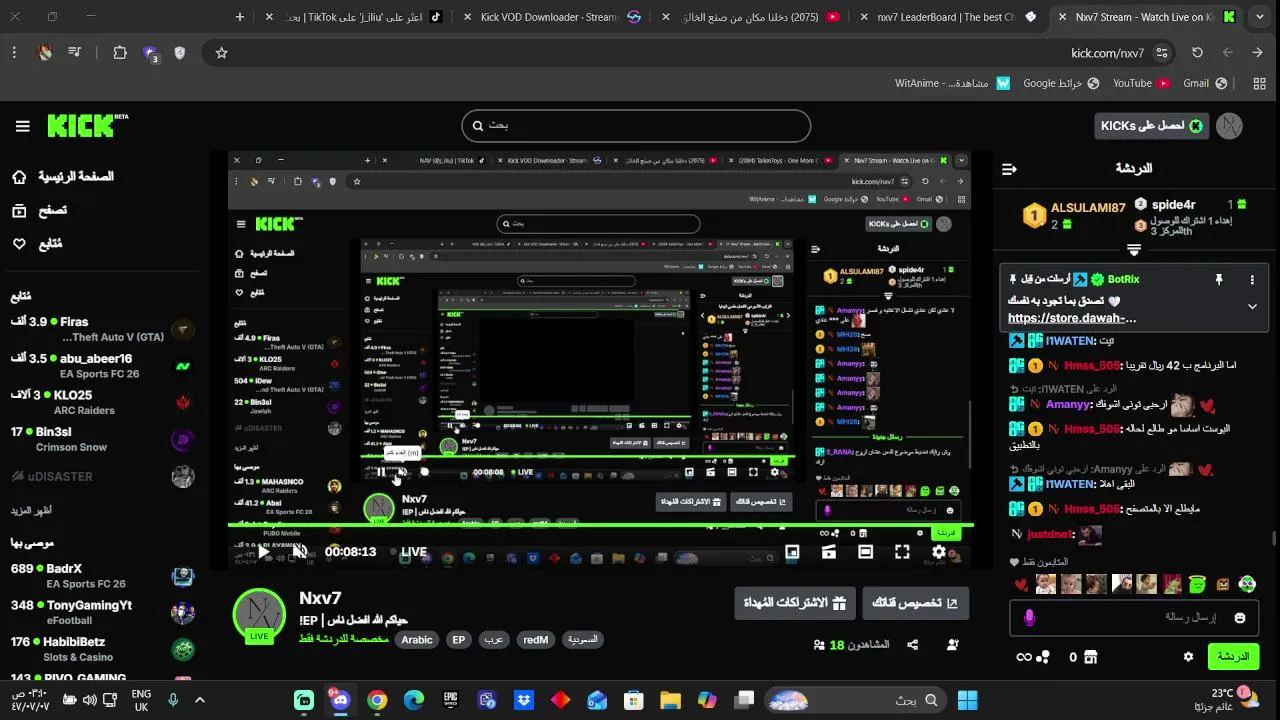Switch to the YouTube (2075) tab
This screenshot has width=1280, height=720.
[749, 17]
